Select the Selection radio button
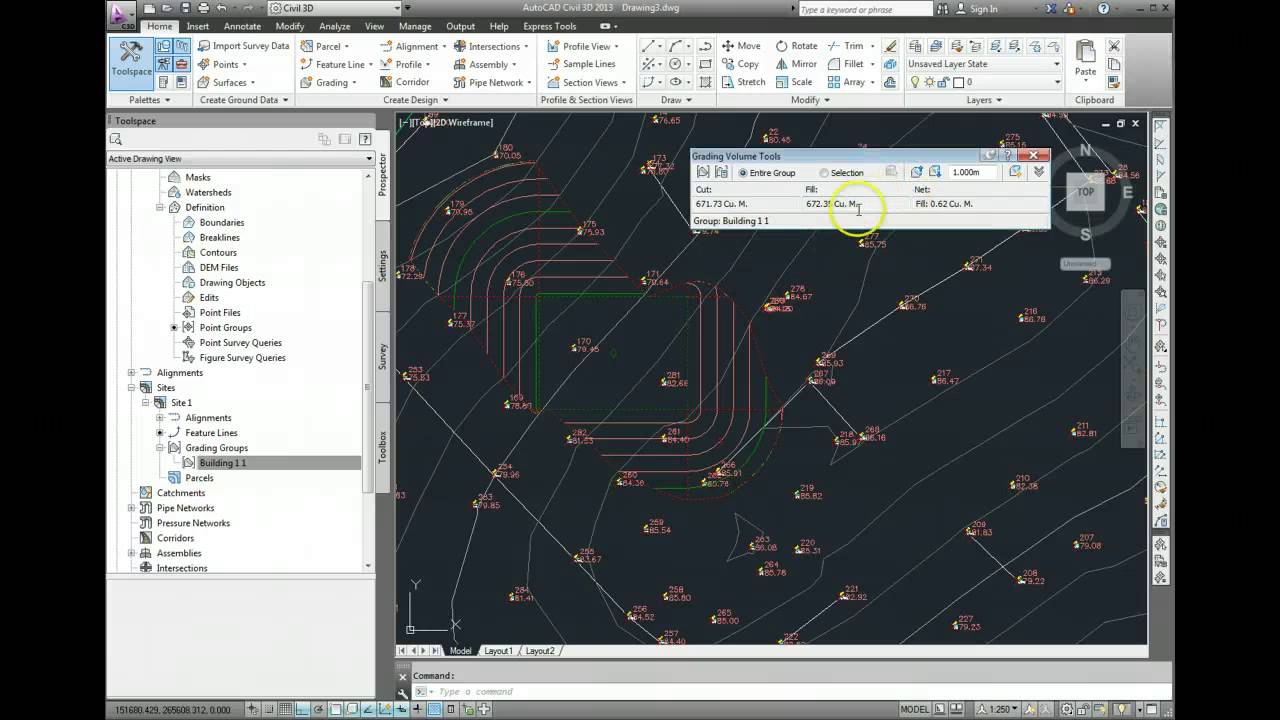The image size is (1280, 720). (824, 173)
